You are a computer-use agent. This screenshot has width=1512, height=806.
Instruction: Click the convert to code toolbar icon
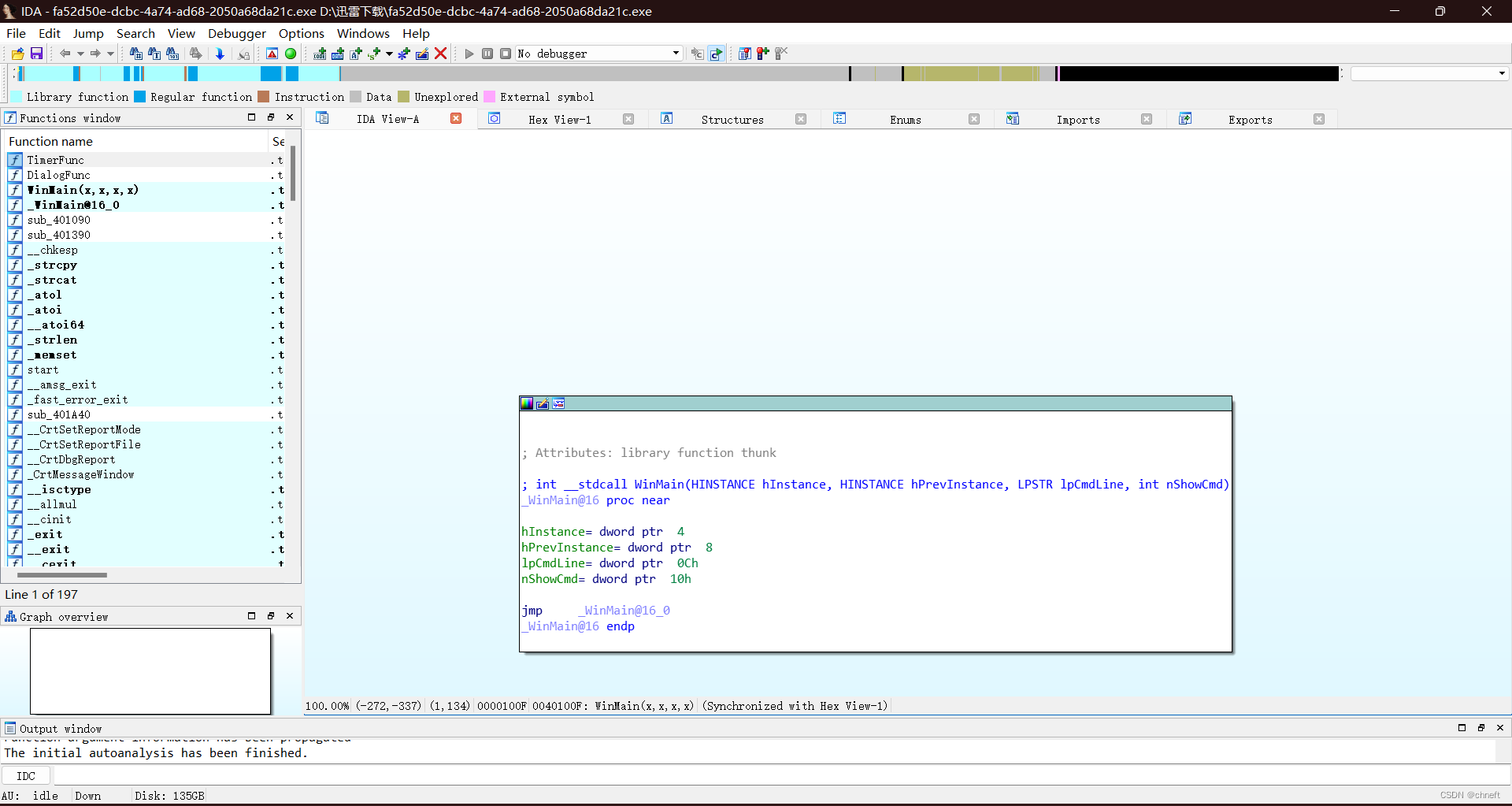click(x=320, y=54)
